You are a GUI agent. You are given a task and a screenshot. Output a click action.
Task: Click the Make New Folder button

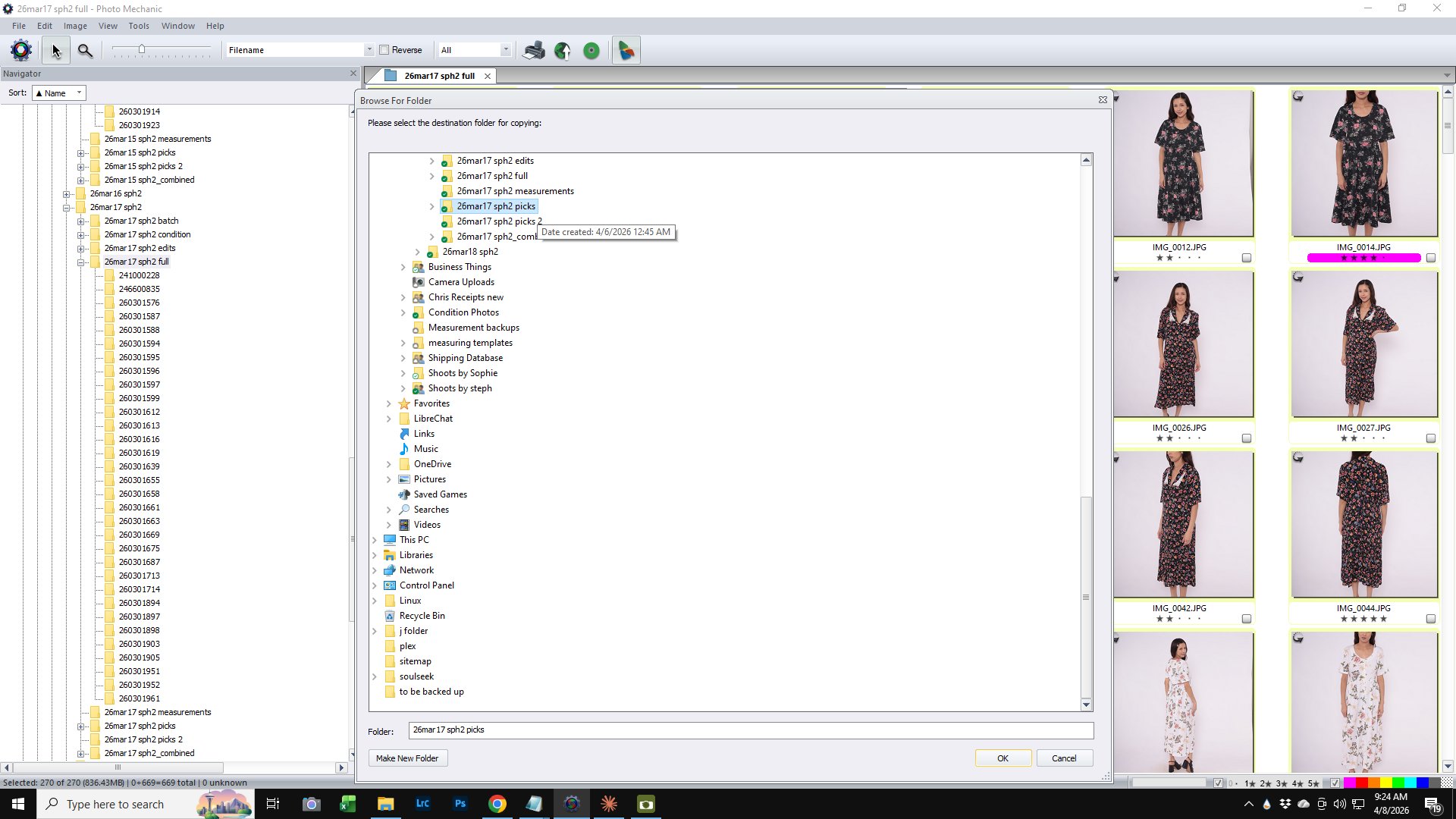(407, 758)
